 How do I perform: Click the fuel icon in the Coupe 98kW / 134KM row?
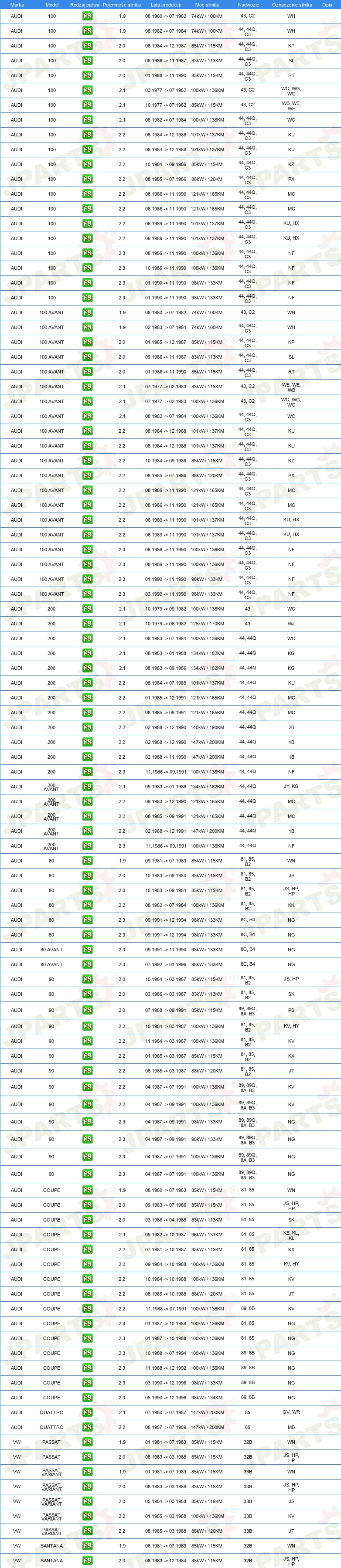point(88,1398)
